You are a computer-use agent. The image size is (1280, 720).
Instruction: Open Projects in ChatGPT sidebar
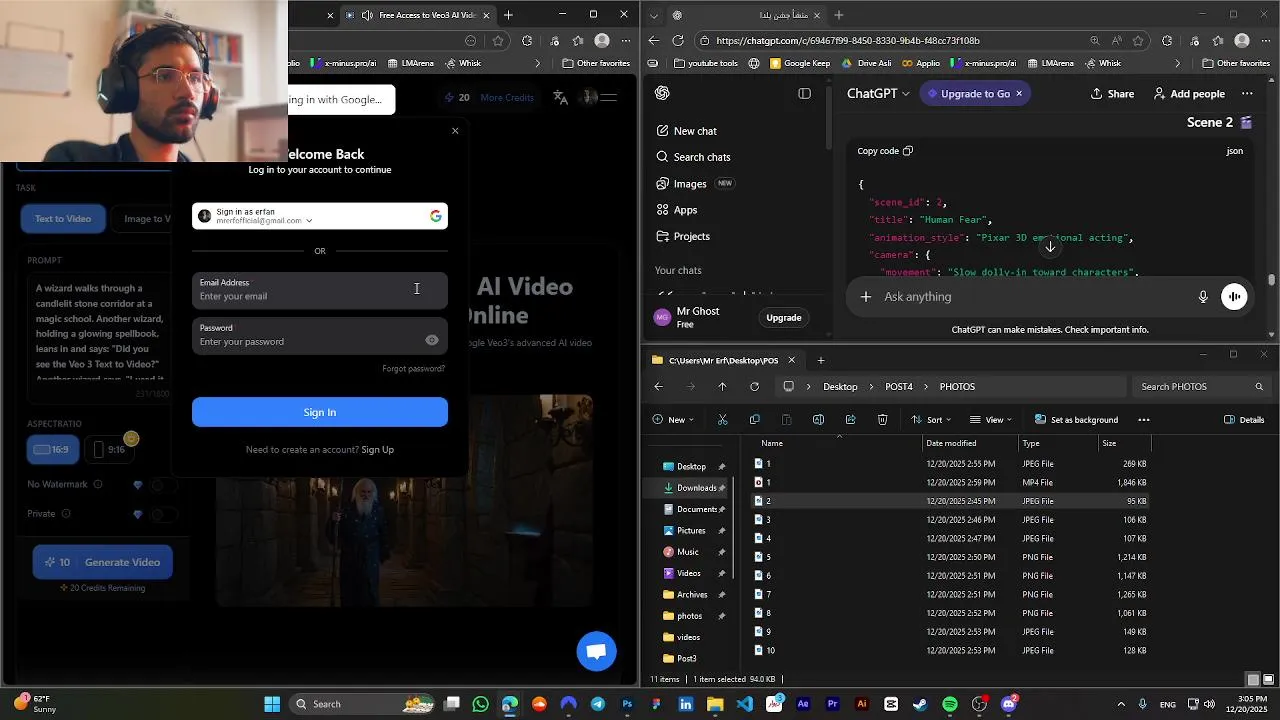click(x=682, y=237)
